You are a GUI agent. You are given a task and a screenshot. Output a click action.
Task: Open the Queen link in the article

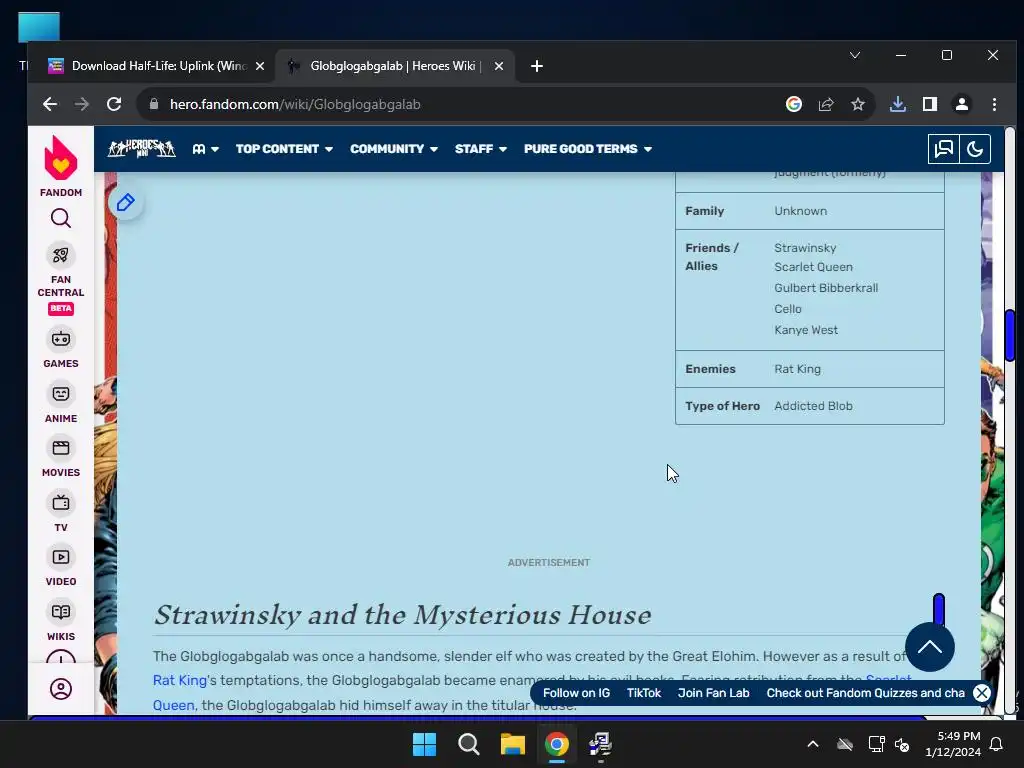tap(174, 705)
